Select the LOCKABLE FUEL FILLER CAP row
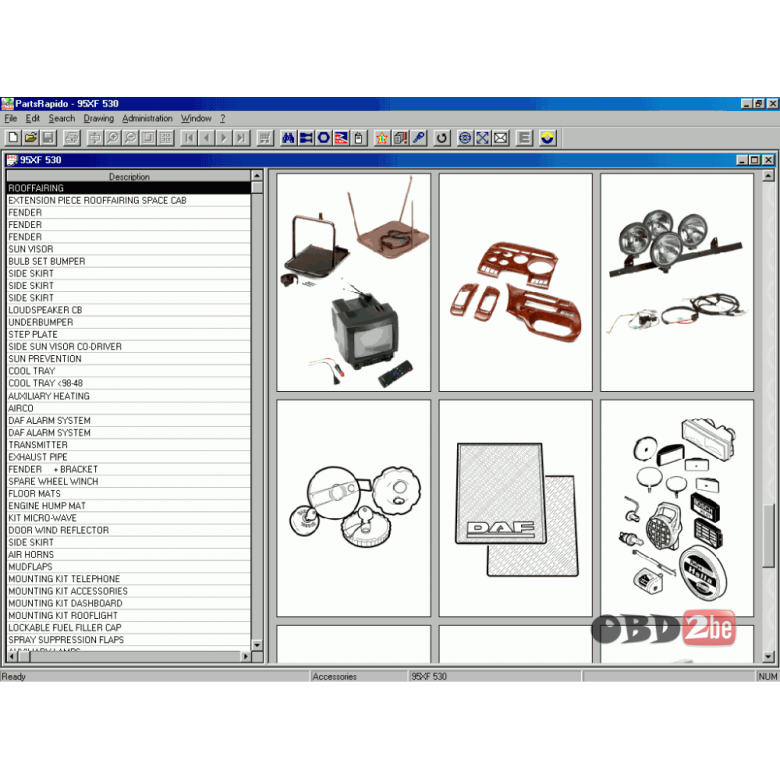Image resolution: width=780 pixels, height=780 pixels. pyautogui.click(x=129, y=628)
